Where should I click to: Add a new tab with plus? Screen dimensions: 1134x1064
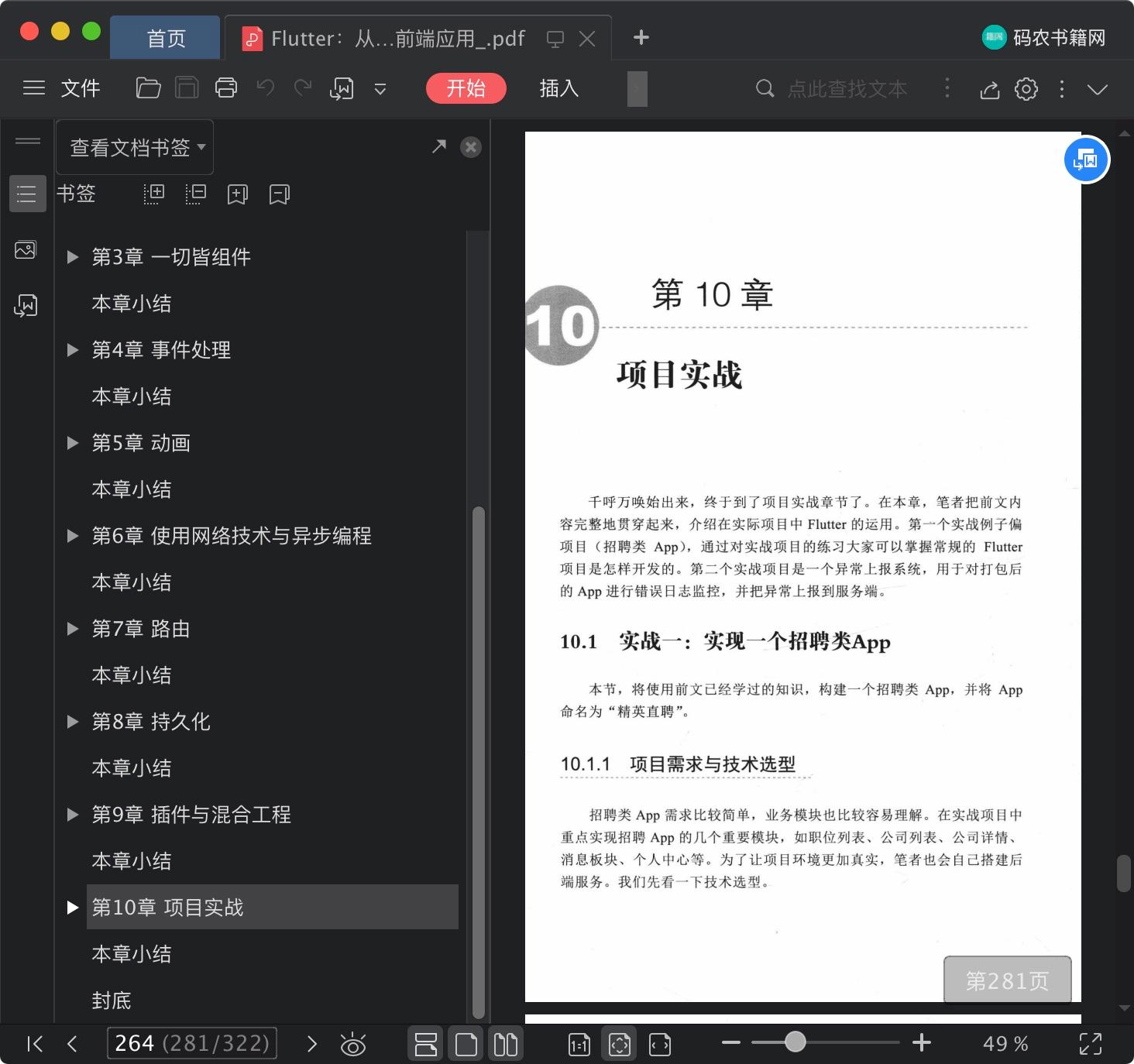click(641, 37)
